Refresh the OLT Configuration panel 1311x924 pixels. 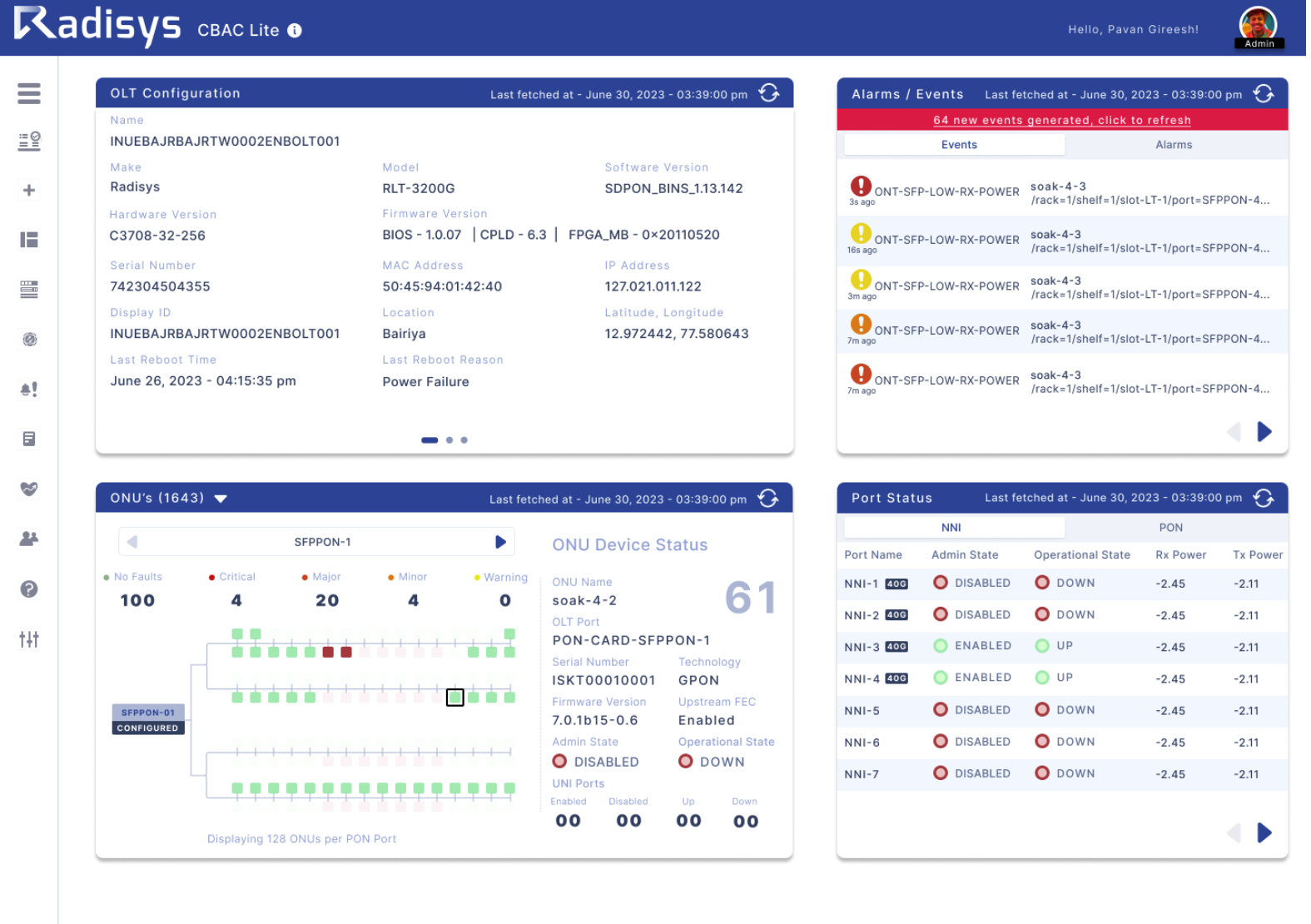(770, 93)
